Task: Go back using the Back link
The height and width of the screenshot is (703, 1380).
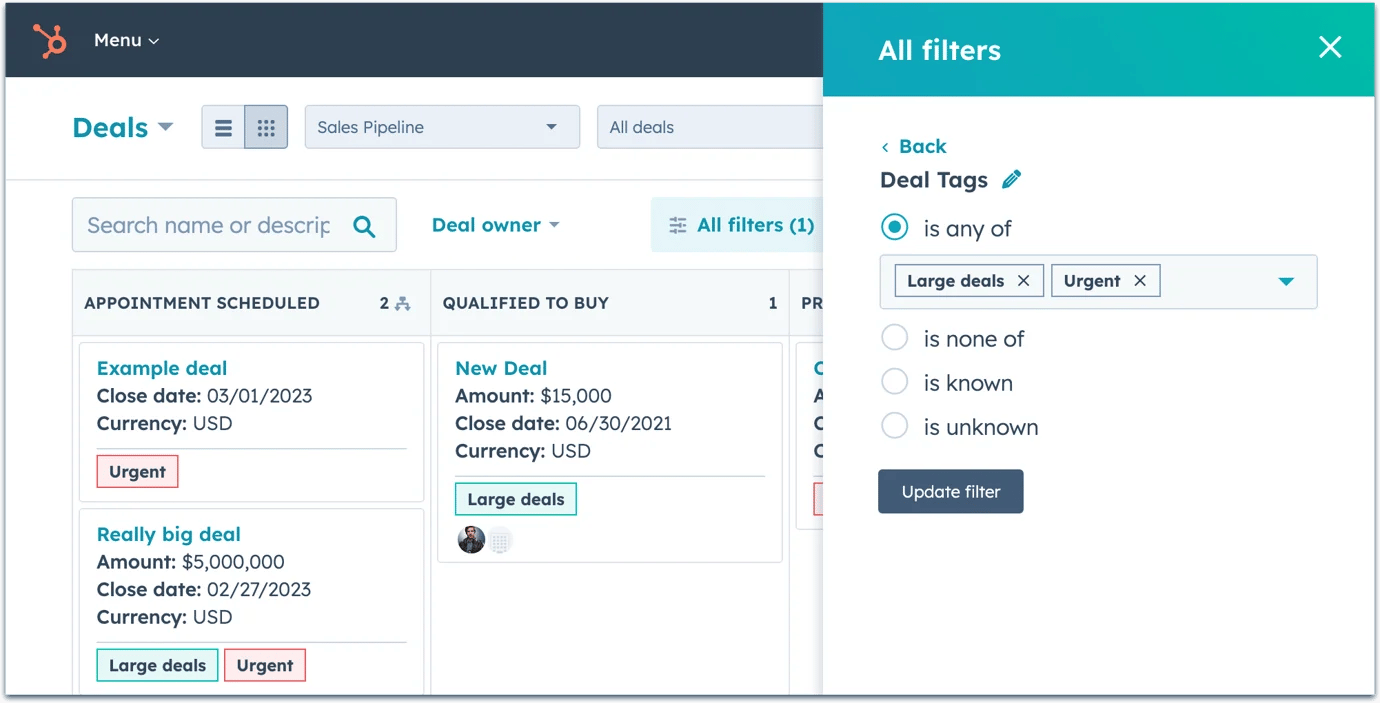Action: (914, 147)
